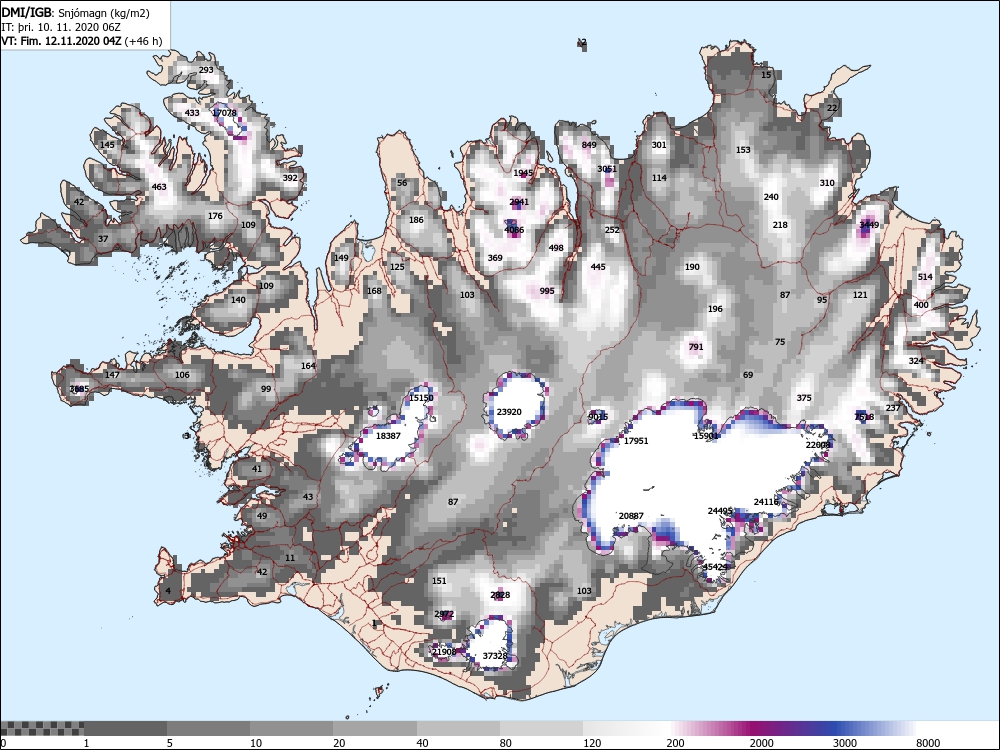Click the blue 3000–8000 legend gradient

(x=874, y=728)
